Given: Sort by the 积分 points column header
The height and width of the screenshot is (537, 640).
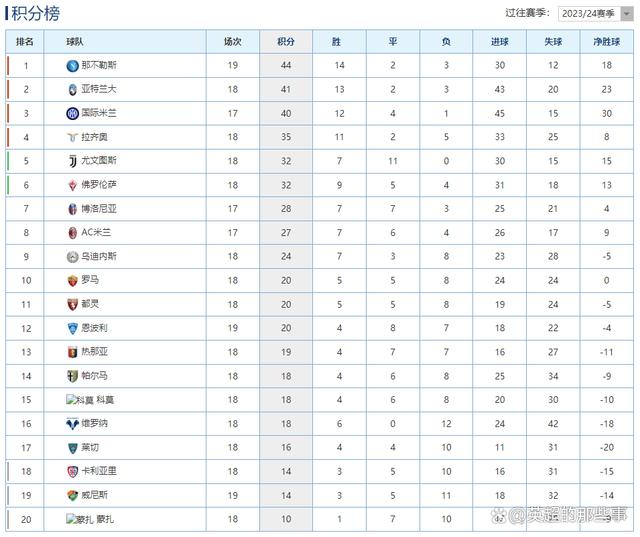Looking at the screenshot, I should pyautogui.click(x=286, y=42).
